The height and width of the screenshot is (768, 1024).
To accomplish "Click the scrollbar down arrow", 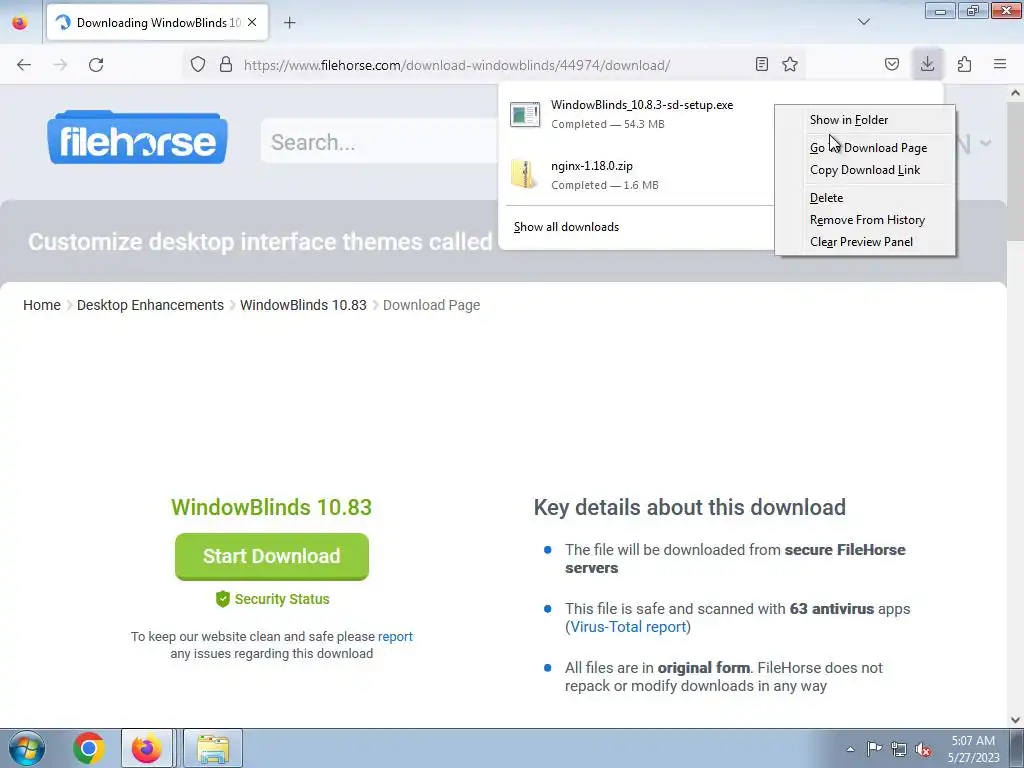I will click(1016, 720).
